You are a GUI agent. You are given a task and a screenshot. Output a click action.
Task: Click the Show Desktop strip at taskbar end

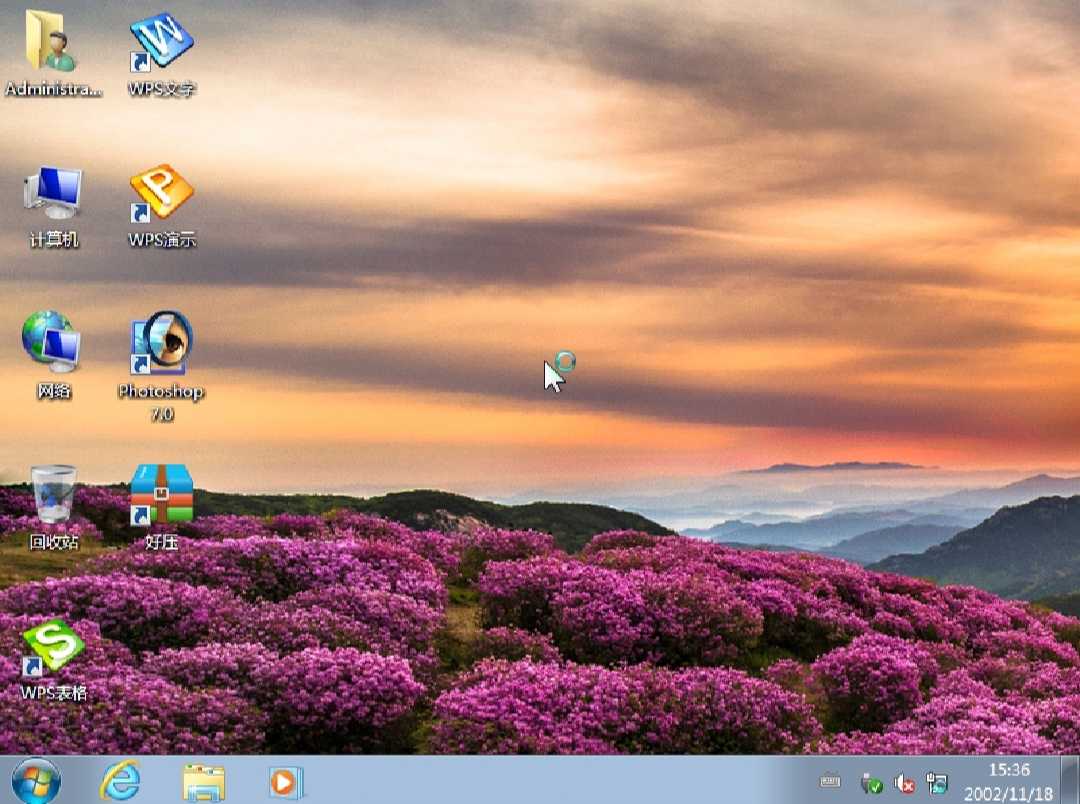point(1072,780)
